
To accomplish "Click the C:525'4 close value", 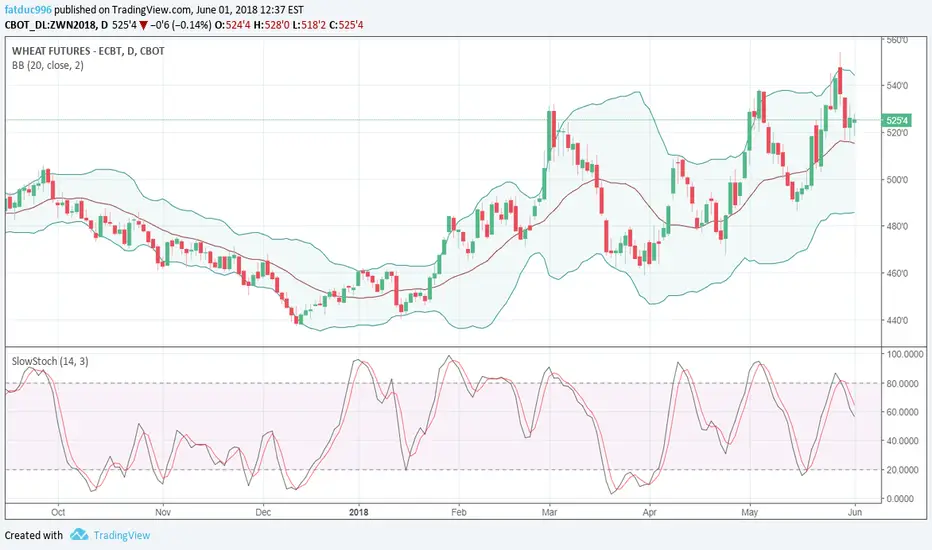I will click(x=346, y=25).
